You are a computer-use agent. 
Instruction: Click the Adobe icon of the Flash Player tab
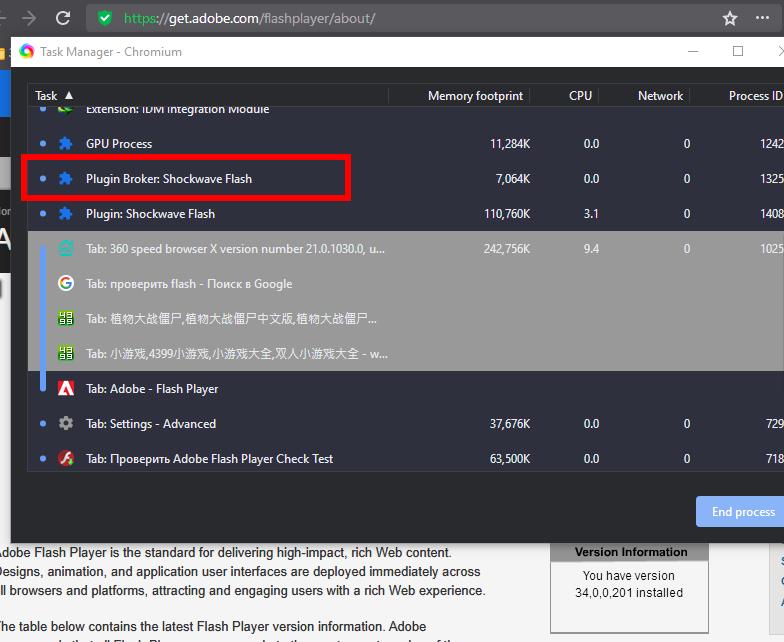pos(66,388)
